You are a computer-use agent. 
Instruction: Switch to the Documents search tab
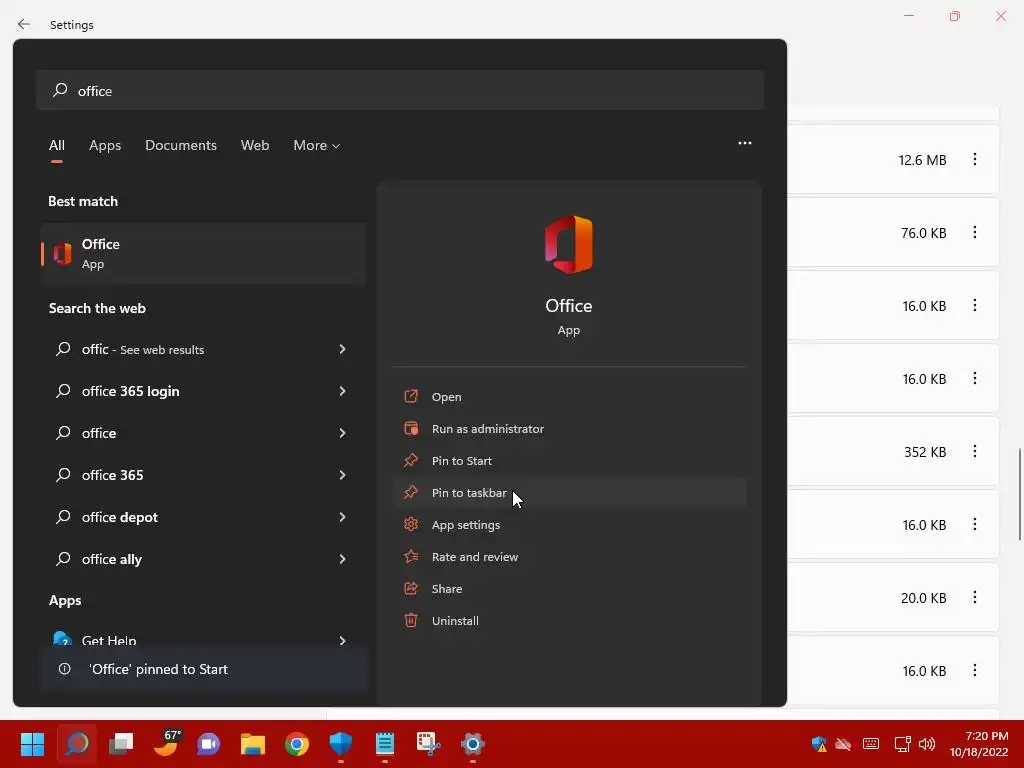[181, 146]
